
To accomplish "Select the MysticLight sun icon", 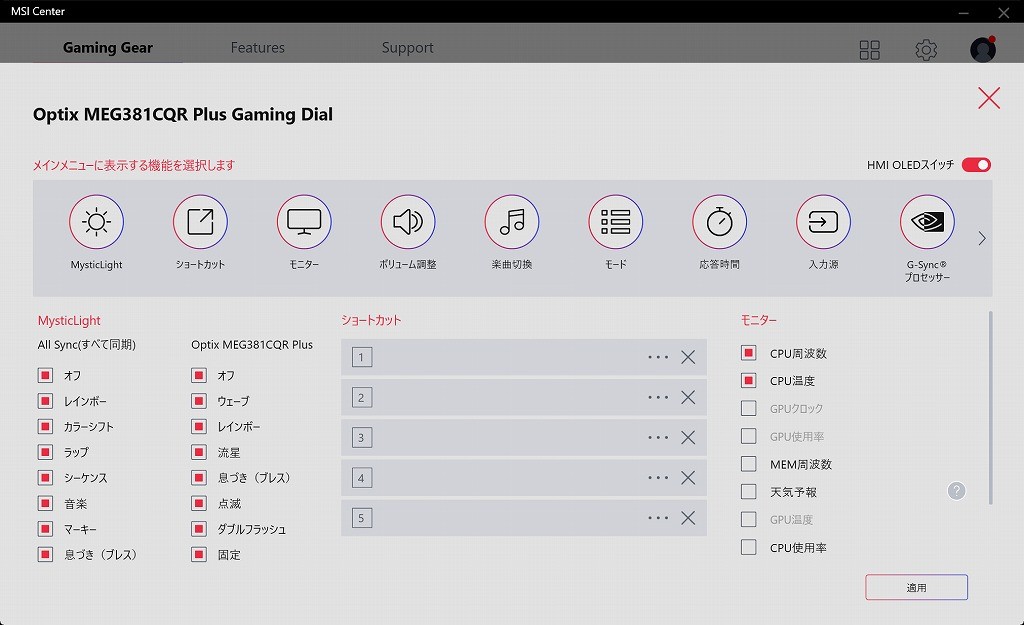I will coord(97,222).
